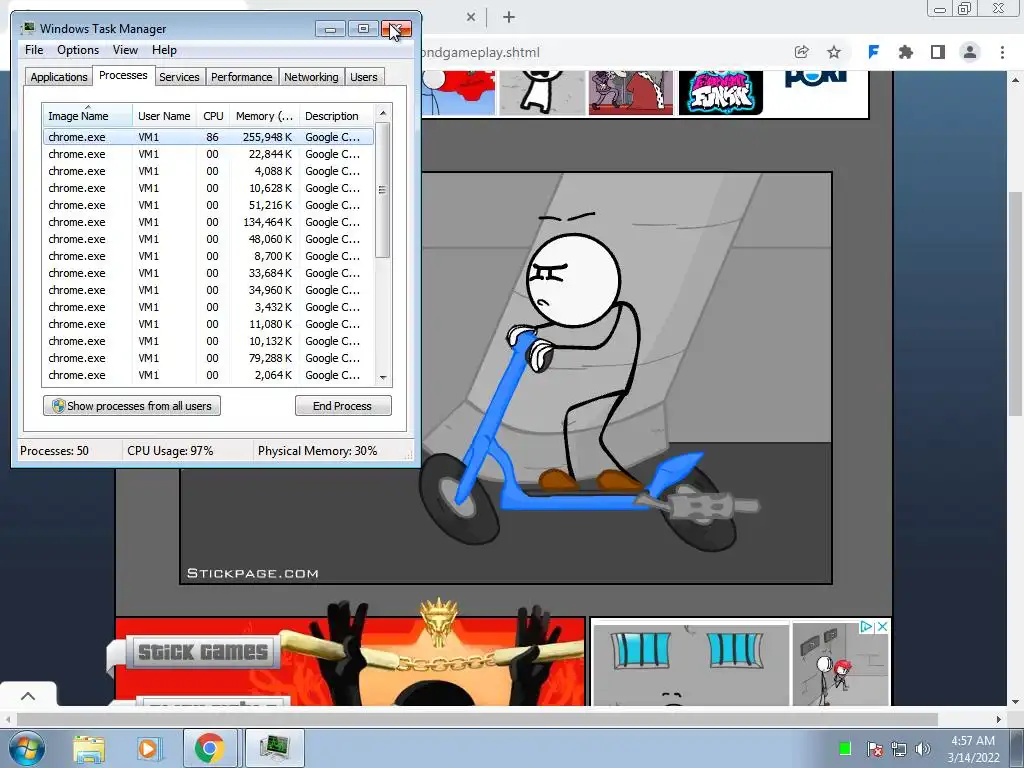Screen dimensions: 1024x768
Task: Open the Help menu in Task Manager
Action: tap(164, 50)
